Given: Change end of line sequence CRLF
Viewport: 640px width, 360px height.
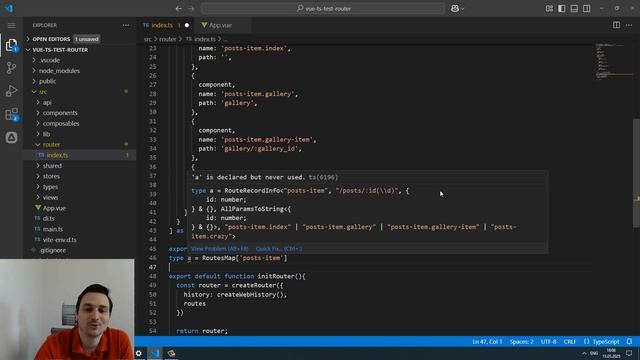Looking at the screenshot, I should tap(570, 342).
